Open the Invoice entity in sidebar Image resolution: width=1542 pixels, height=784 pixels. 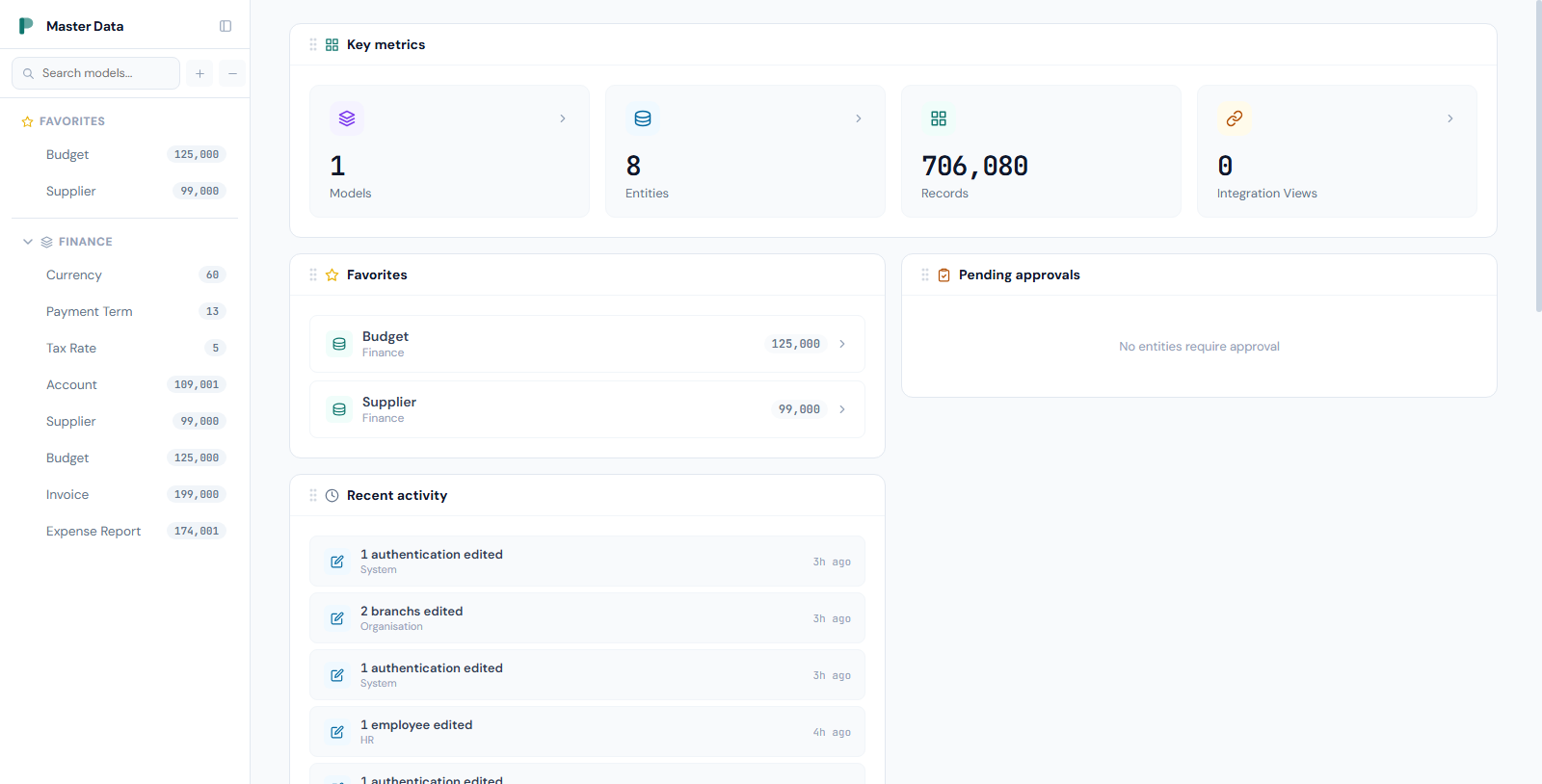coord(67,495)
